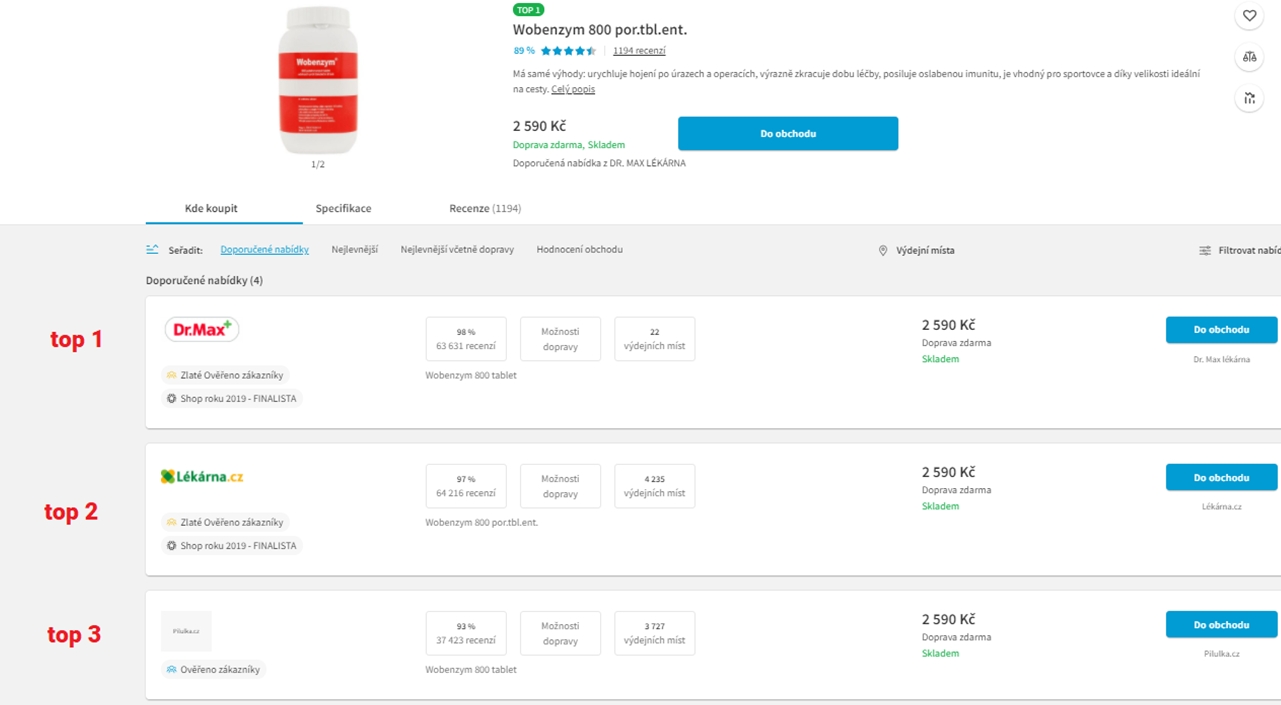
Task: Switch to the Specifikace tab
Action: click(x=343, y=209)
